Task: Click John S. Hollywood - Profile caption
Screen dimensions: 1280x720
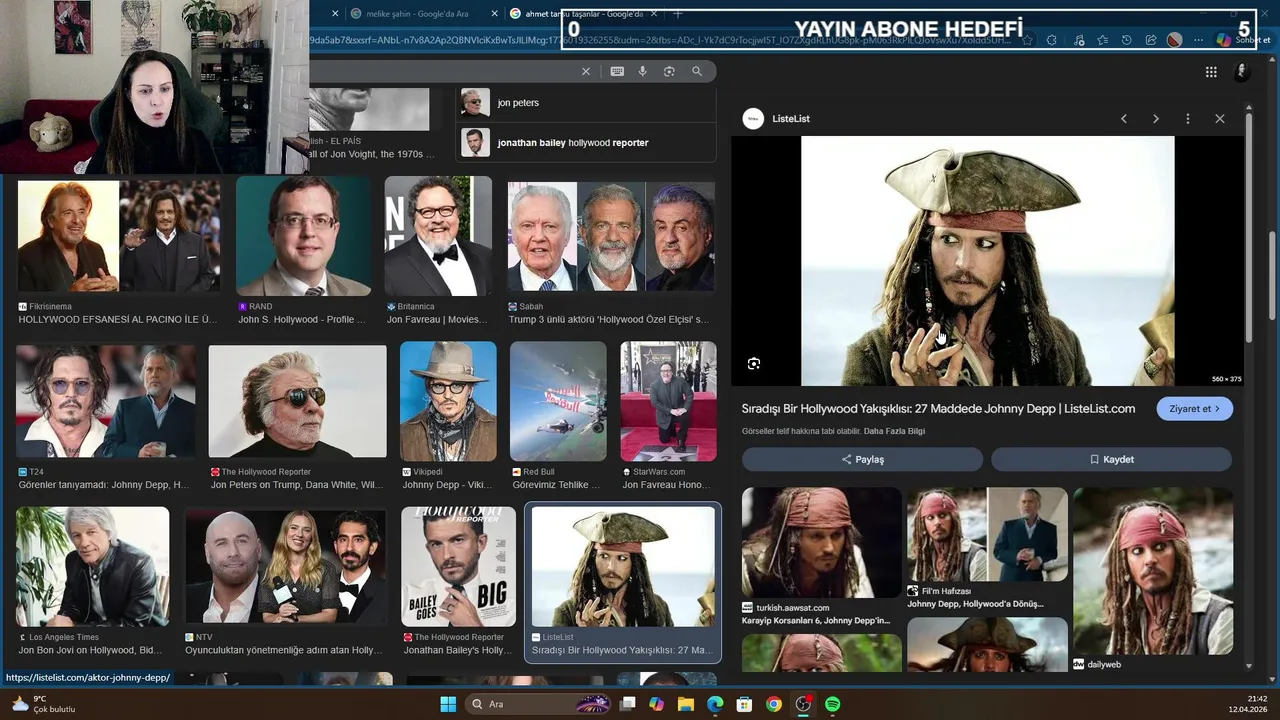Action: click(302, 320)
